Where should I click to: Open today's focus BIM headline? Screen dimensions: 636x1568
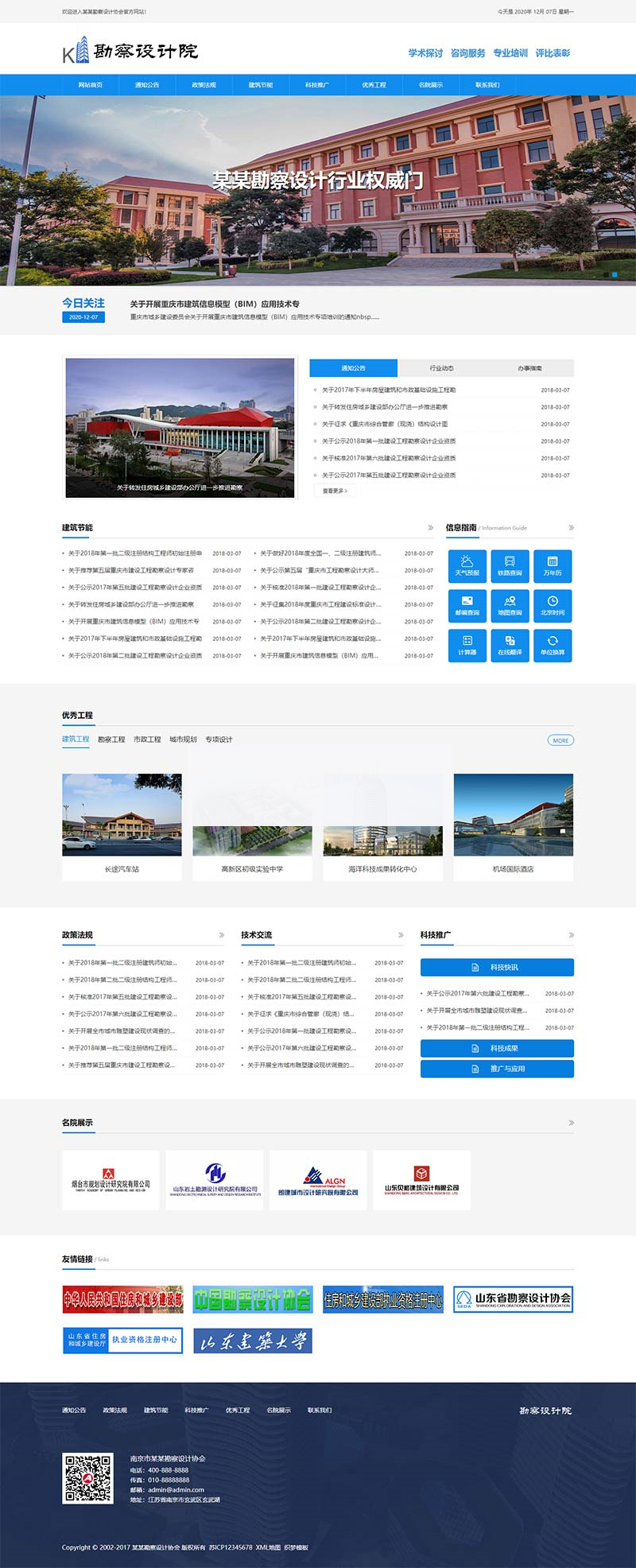tap(215, 304)
